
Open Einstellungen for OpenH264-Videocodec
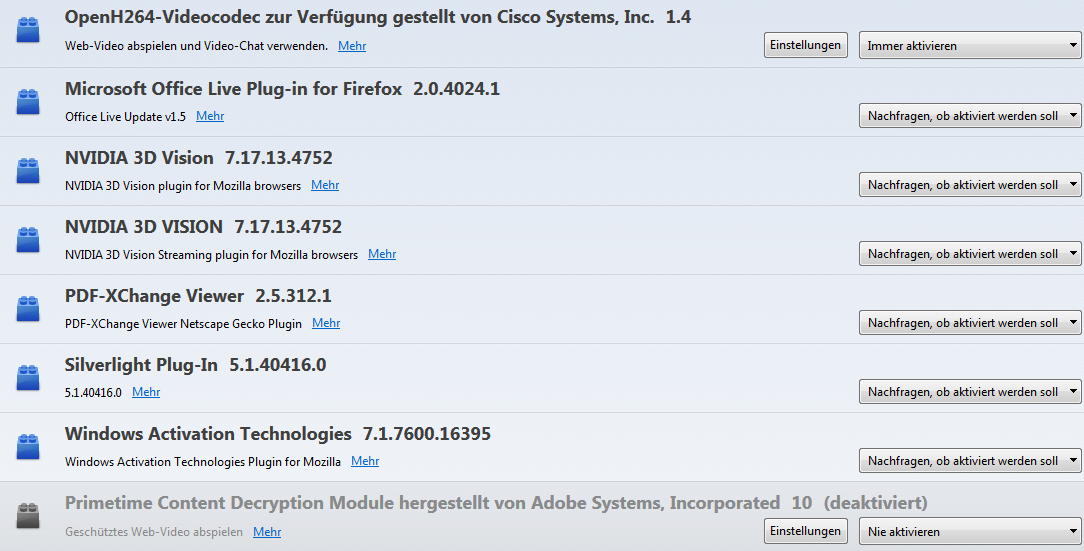tap(806, 45)
